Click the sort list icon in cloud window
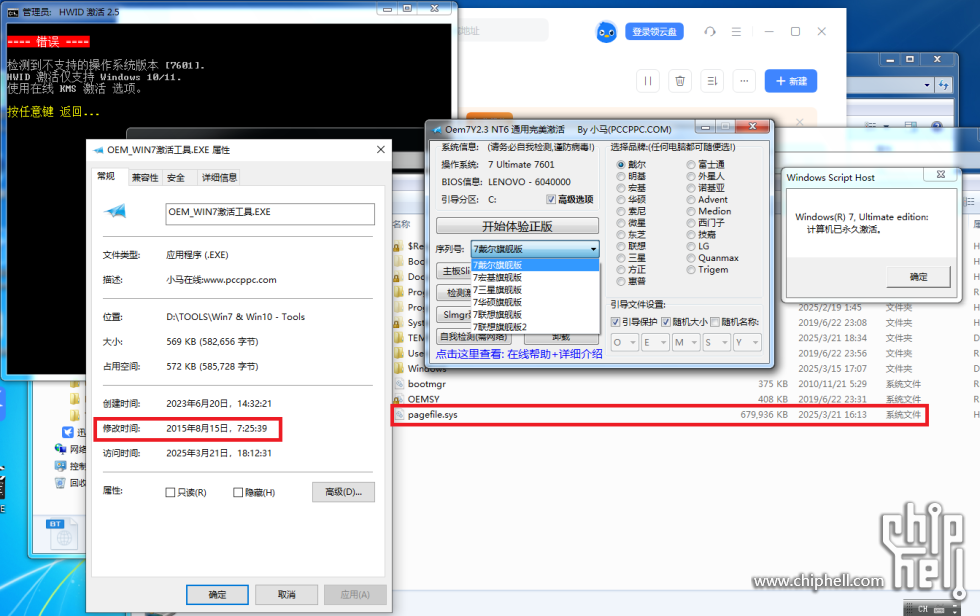980x616 pixels. pyautogui.click(x=712, y=81)
